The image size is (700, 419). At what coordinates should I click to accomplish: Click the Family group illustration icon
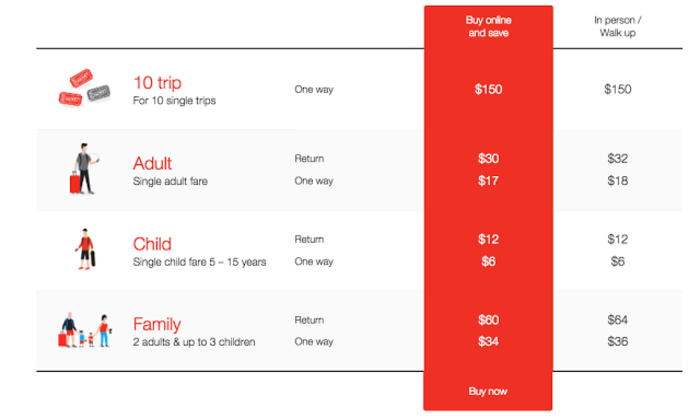pos(85,330)
